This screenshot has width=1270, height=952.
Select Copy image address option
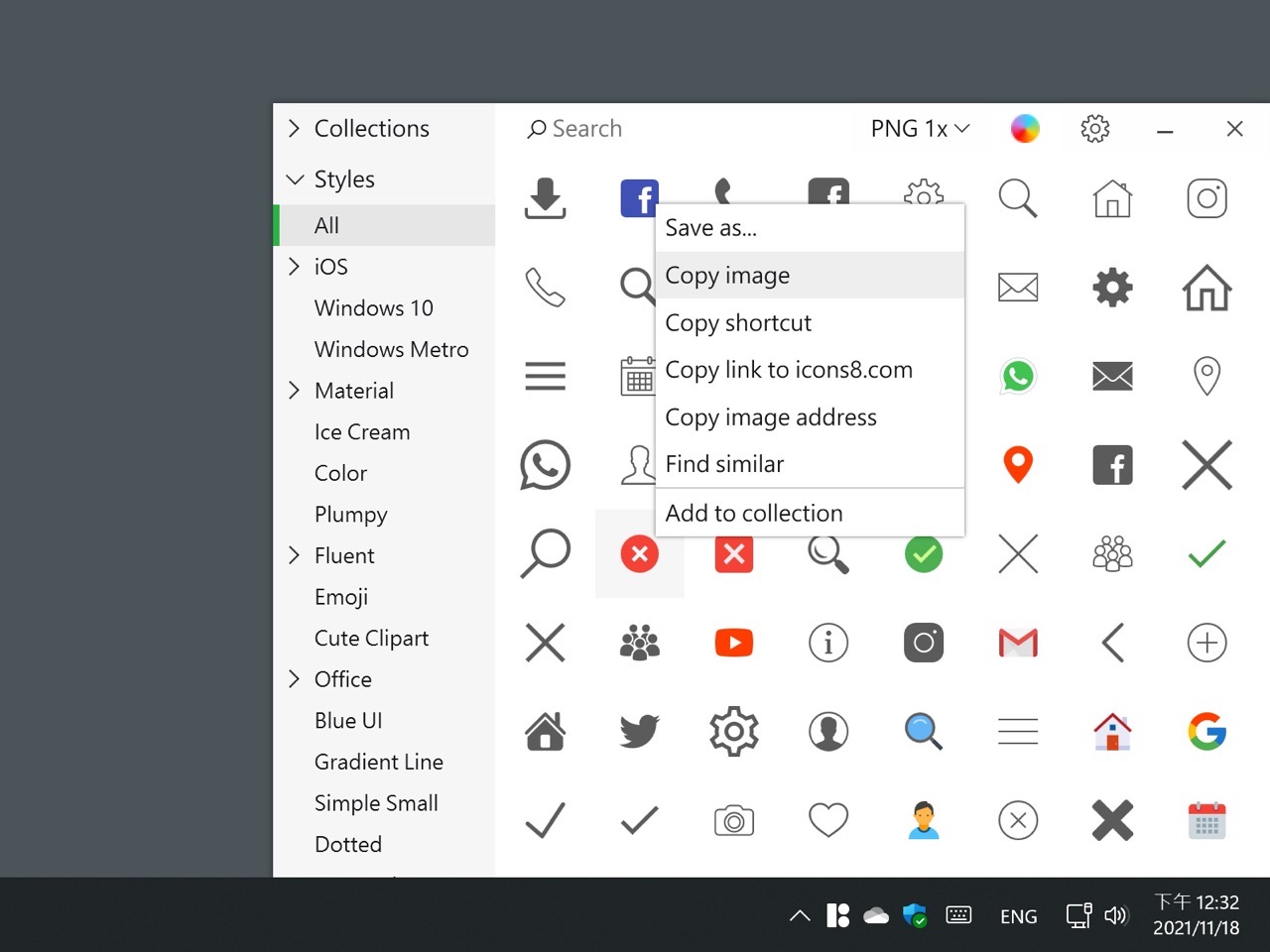[810, 416]
